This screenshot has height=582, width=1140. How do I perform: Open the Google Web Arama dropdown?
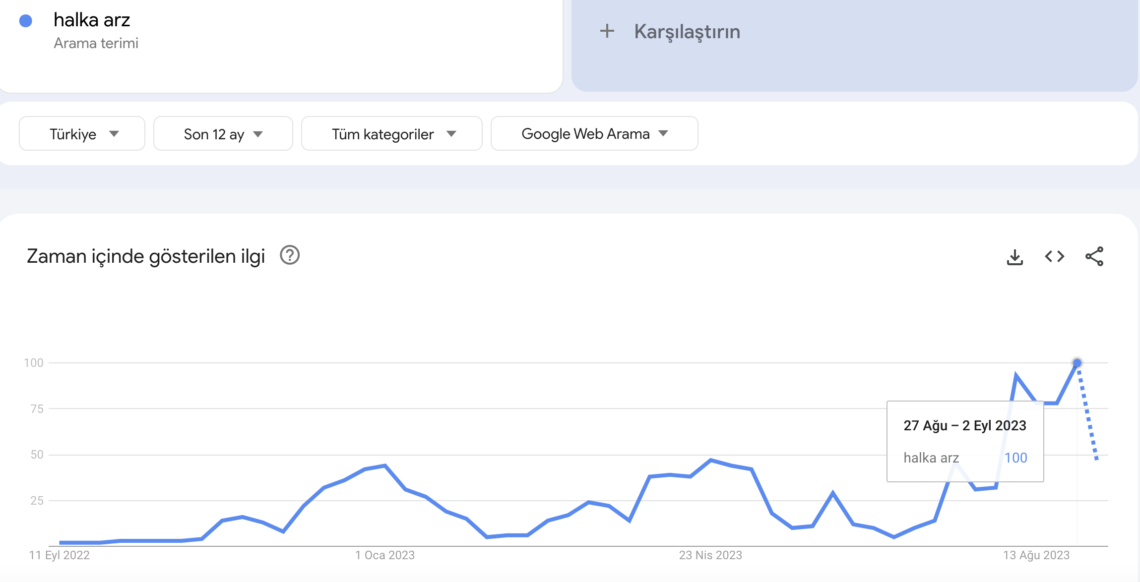tap(595, 134)
